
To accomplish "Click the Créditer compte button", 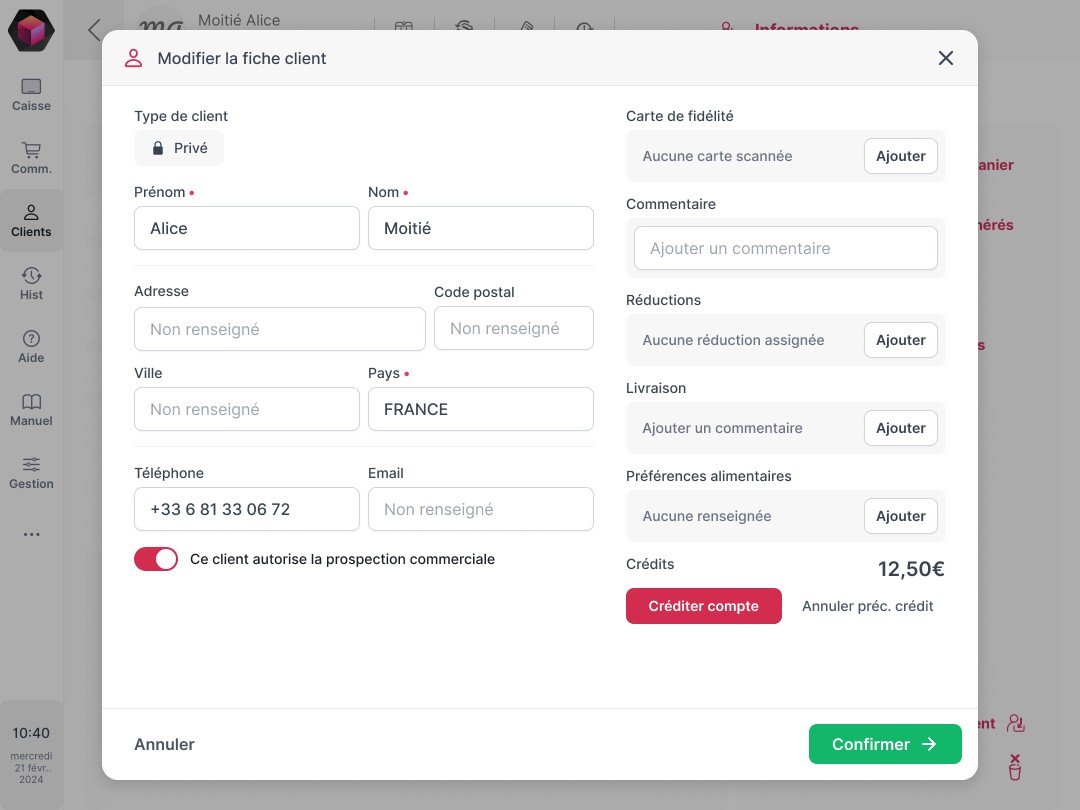I will coord(704,606).
